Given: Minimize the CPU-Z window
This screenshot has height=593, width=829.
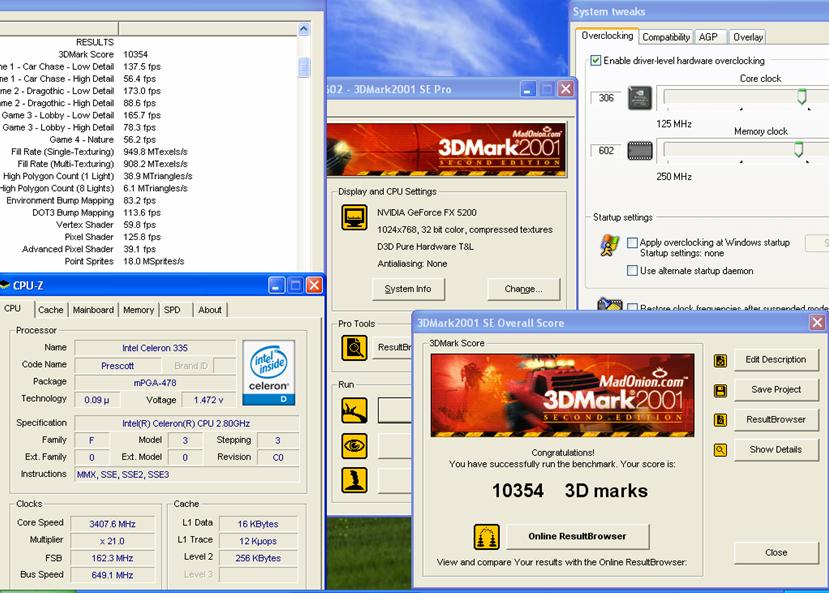Looking at the screenshot, I should tap(277, 285).
